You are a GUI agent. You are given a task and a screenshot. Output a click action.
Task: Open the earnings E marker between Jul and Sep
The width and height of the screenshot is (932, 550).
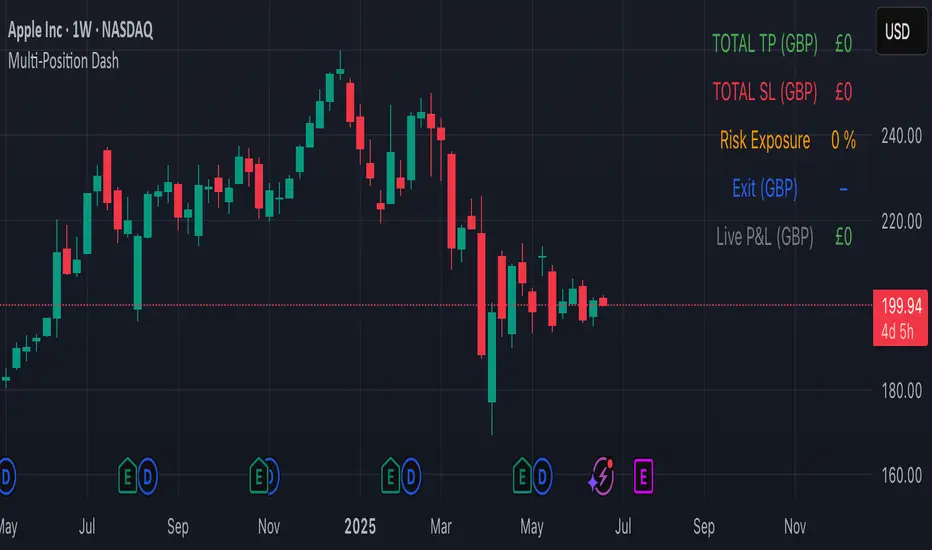(x=128, y=476)
